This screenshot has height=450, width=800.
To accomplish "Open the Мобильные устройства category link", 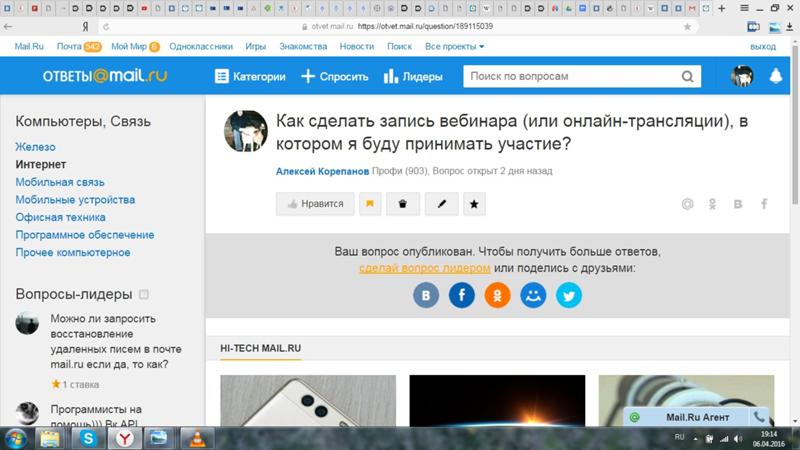I will tap(75, 200).
